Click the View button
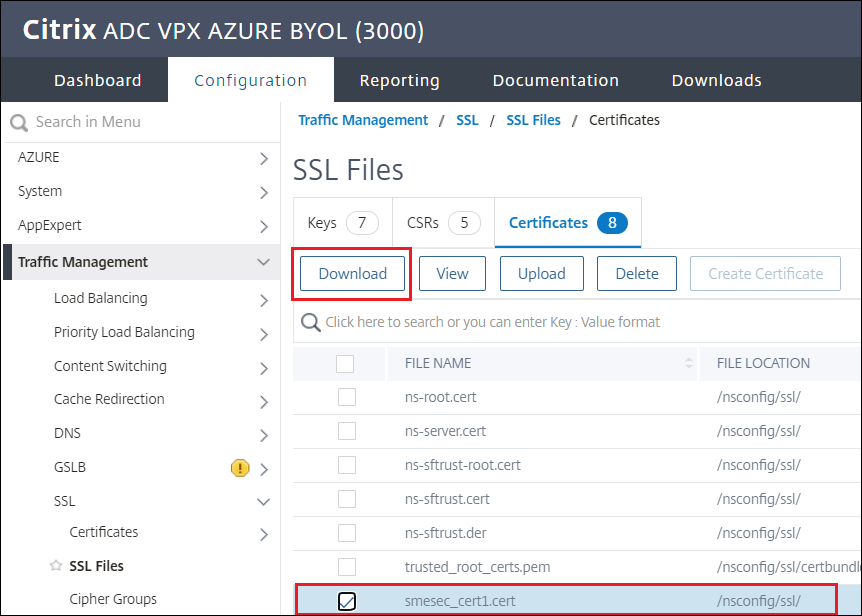The image size is (862, 616). coord(452,274)
